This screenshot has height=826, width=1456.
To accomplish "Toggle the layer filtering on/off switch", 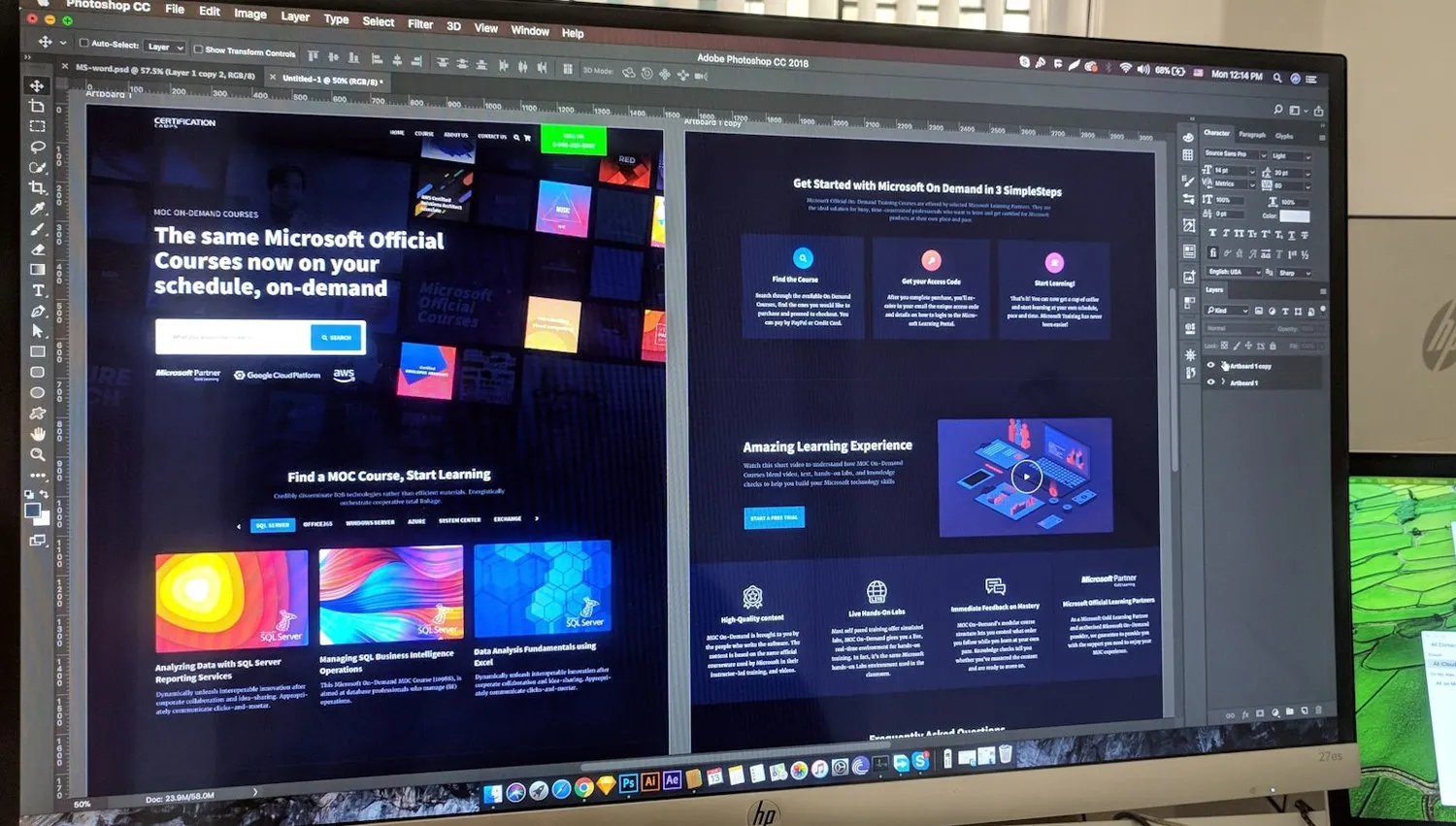I will coord(1322,311).
